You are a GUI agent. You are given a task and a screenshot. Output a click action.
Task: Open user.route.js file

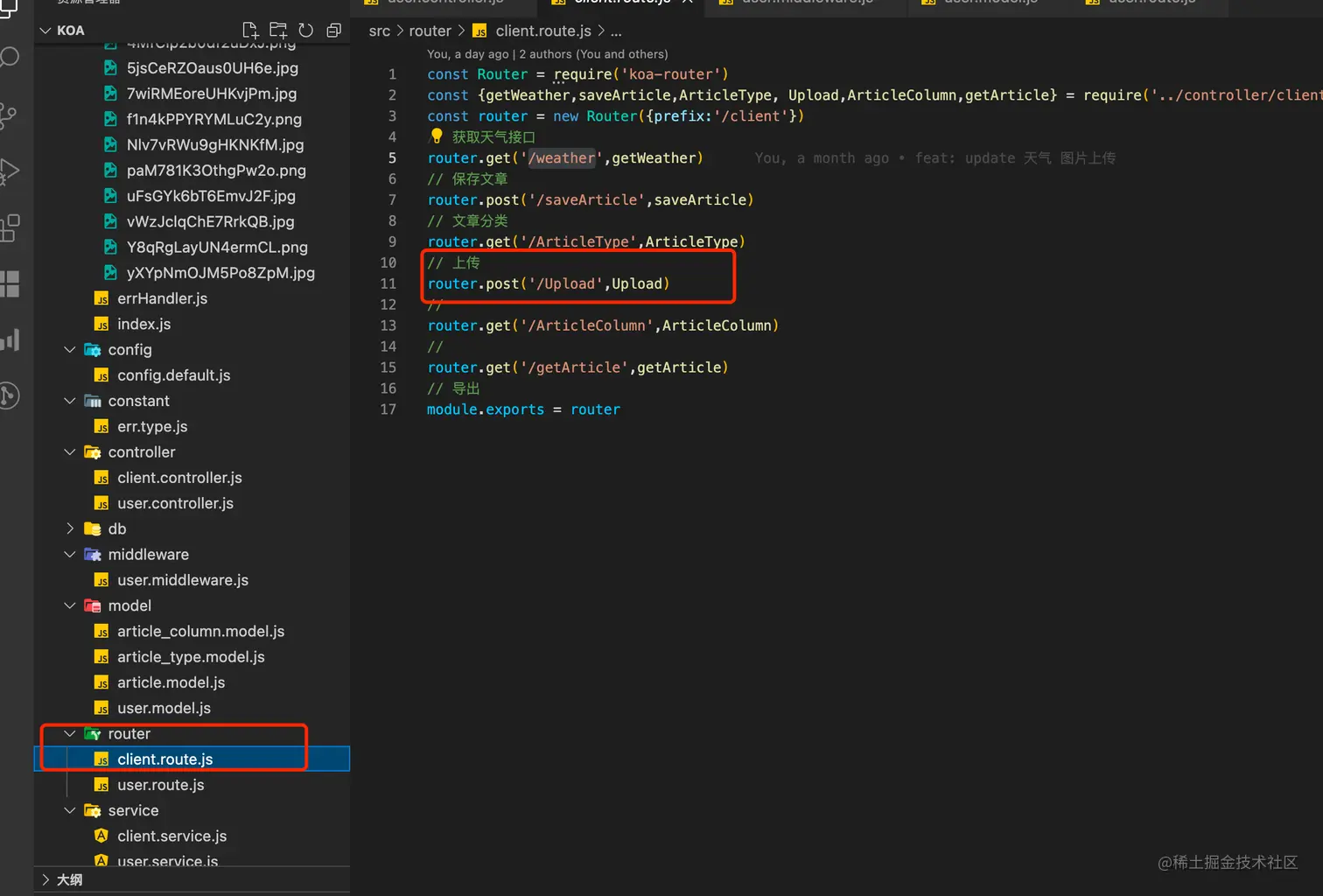tap(161, 785)
